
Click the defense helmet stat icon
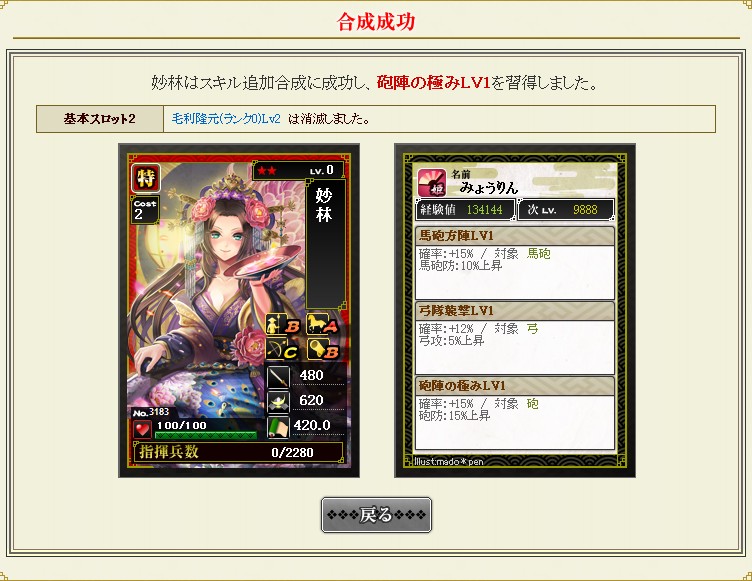278,401
